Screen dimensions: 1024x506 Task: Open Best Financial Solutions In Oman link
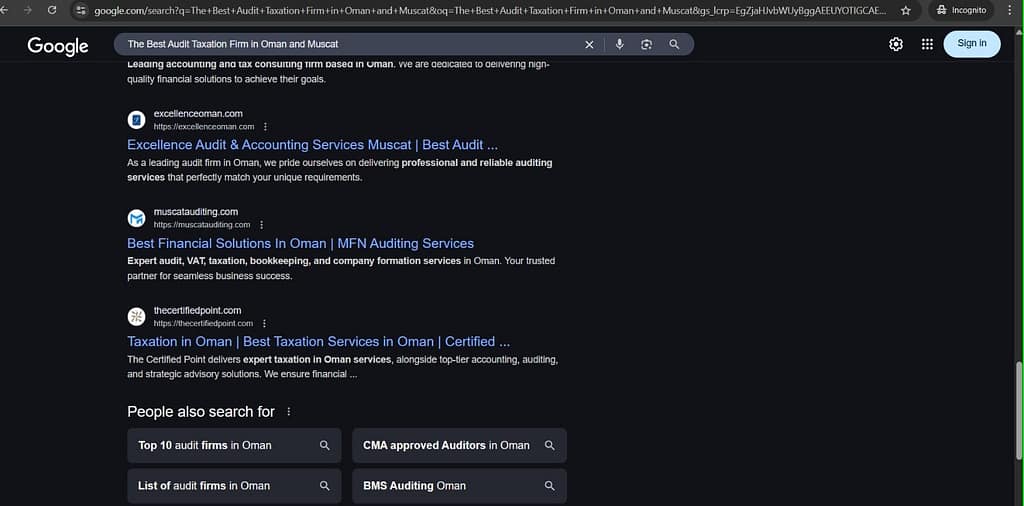300,244
